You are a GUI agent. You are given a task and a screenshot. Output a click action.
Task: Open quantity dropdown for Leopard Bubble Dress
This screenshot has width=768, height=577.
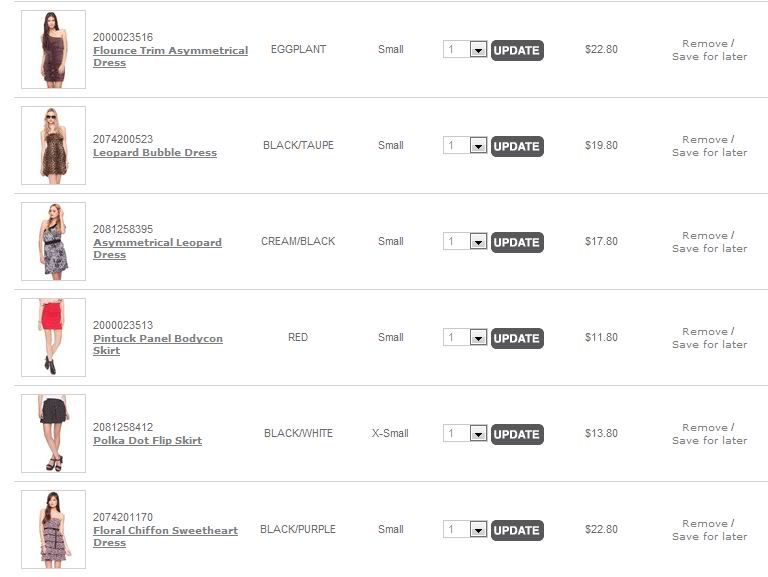pyautogui.click(x=477, y=146)
